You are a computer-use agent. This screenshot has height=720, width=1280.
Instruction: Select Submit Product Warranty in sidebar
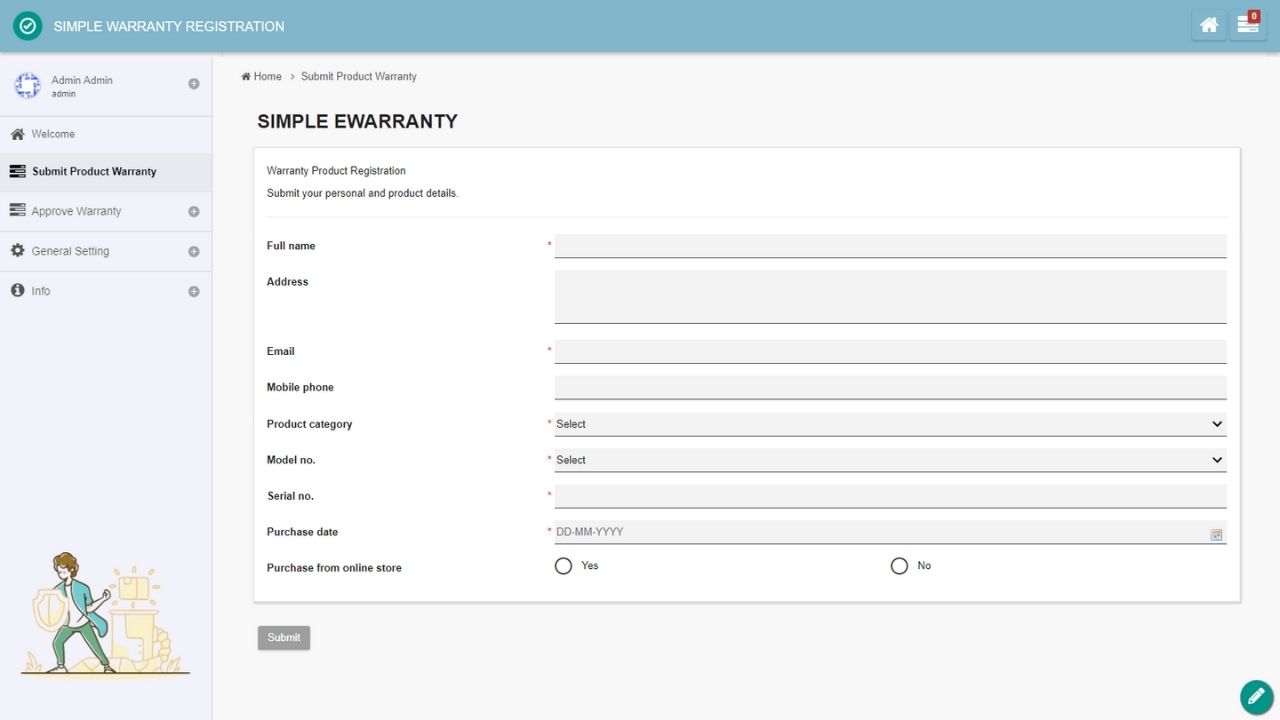click(94, 172)
